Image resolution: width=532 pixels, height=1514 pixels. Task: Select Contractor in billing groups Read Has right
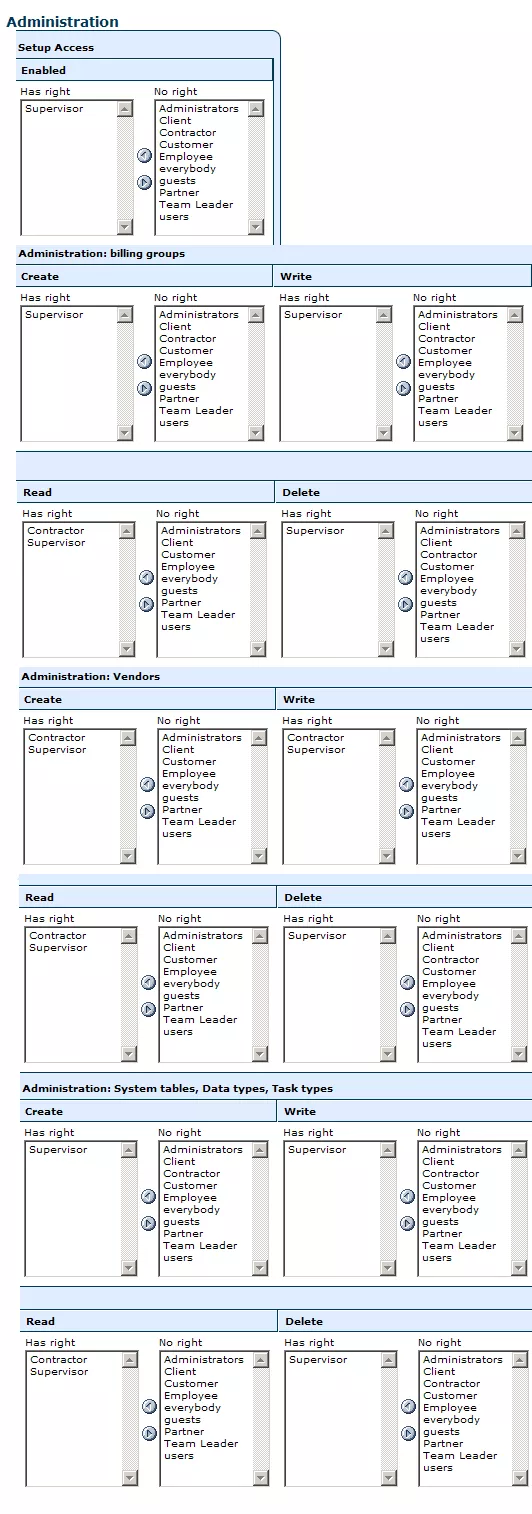pos(56,531)
